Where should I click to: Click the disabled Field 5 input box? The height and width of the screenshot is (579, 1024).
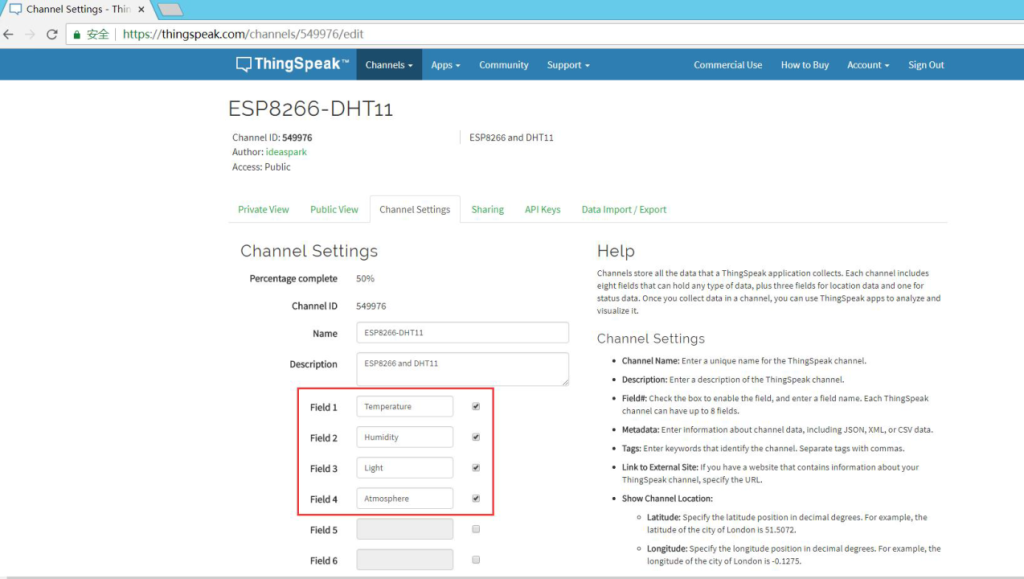(405, 529)
